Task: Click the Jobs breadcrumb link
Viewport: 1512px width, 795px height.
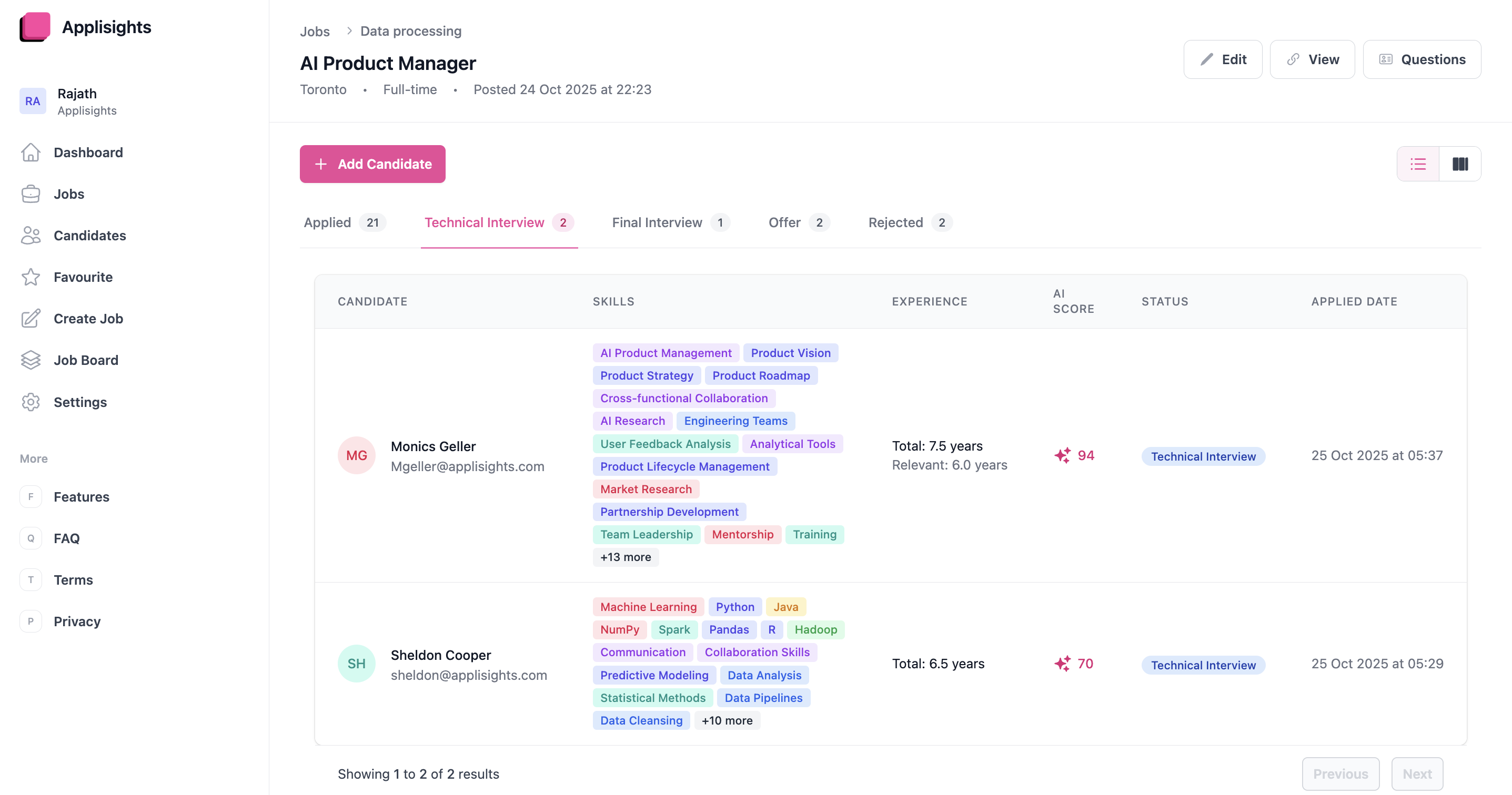Action: click(x=315, y=31)
